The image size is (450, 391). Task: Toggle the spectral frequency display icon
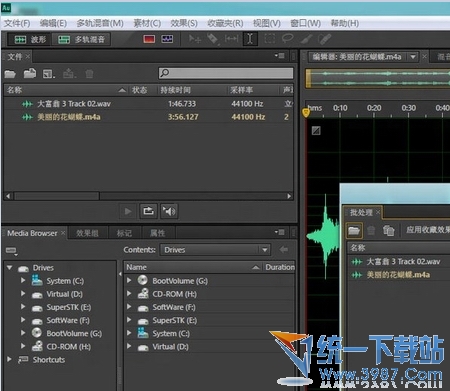tap(149, 39)
